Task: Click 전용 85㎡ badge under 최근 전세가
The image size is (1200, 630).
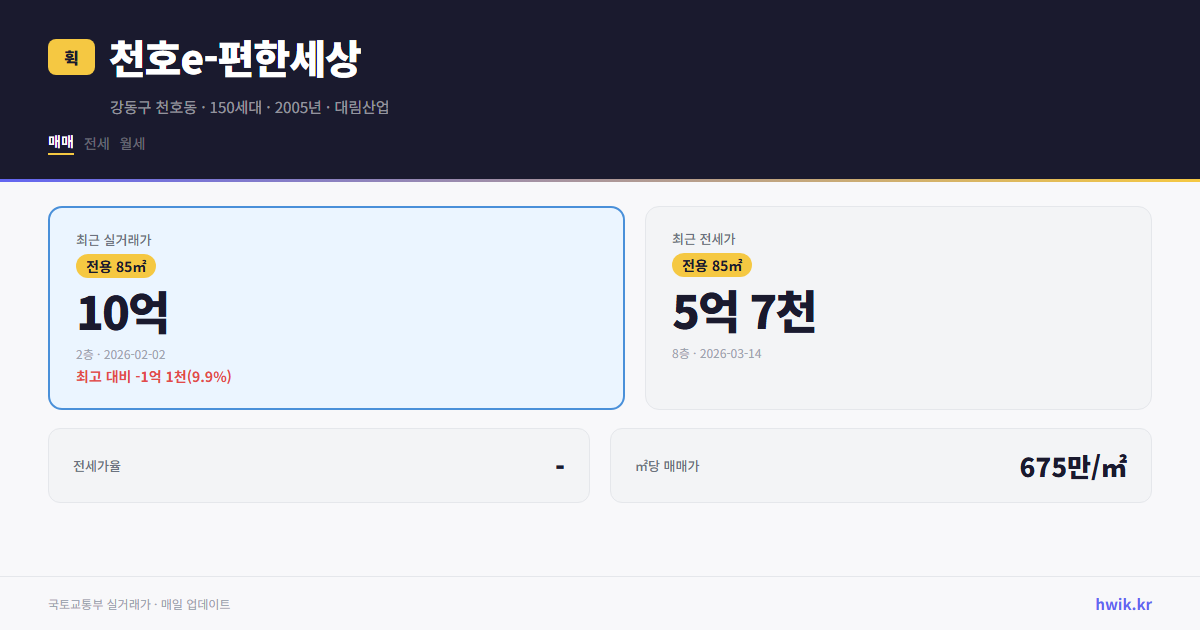Action: 712,265
